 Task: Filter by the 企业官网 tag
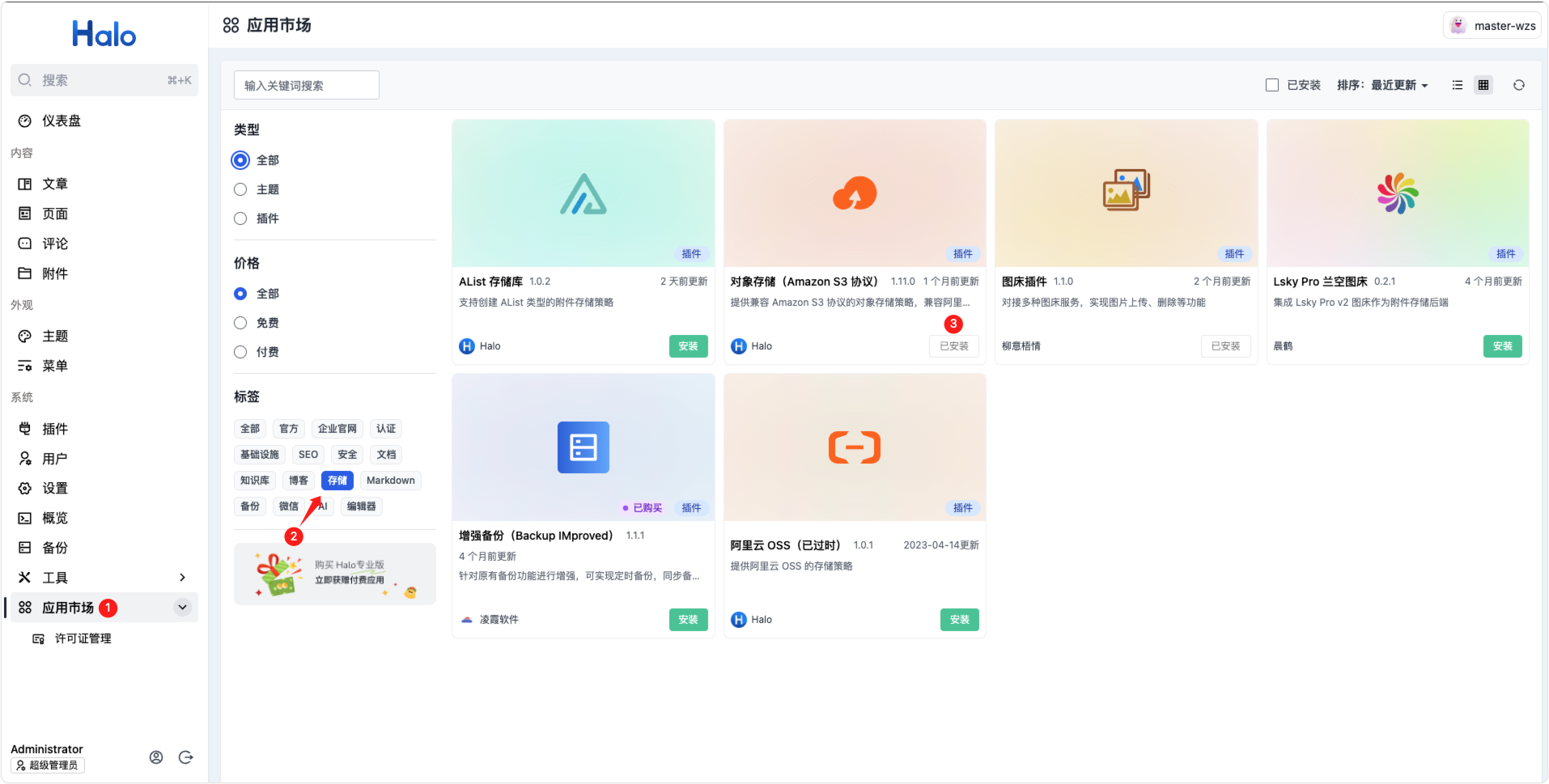click(337, 429)
